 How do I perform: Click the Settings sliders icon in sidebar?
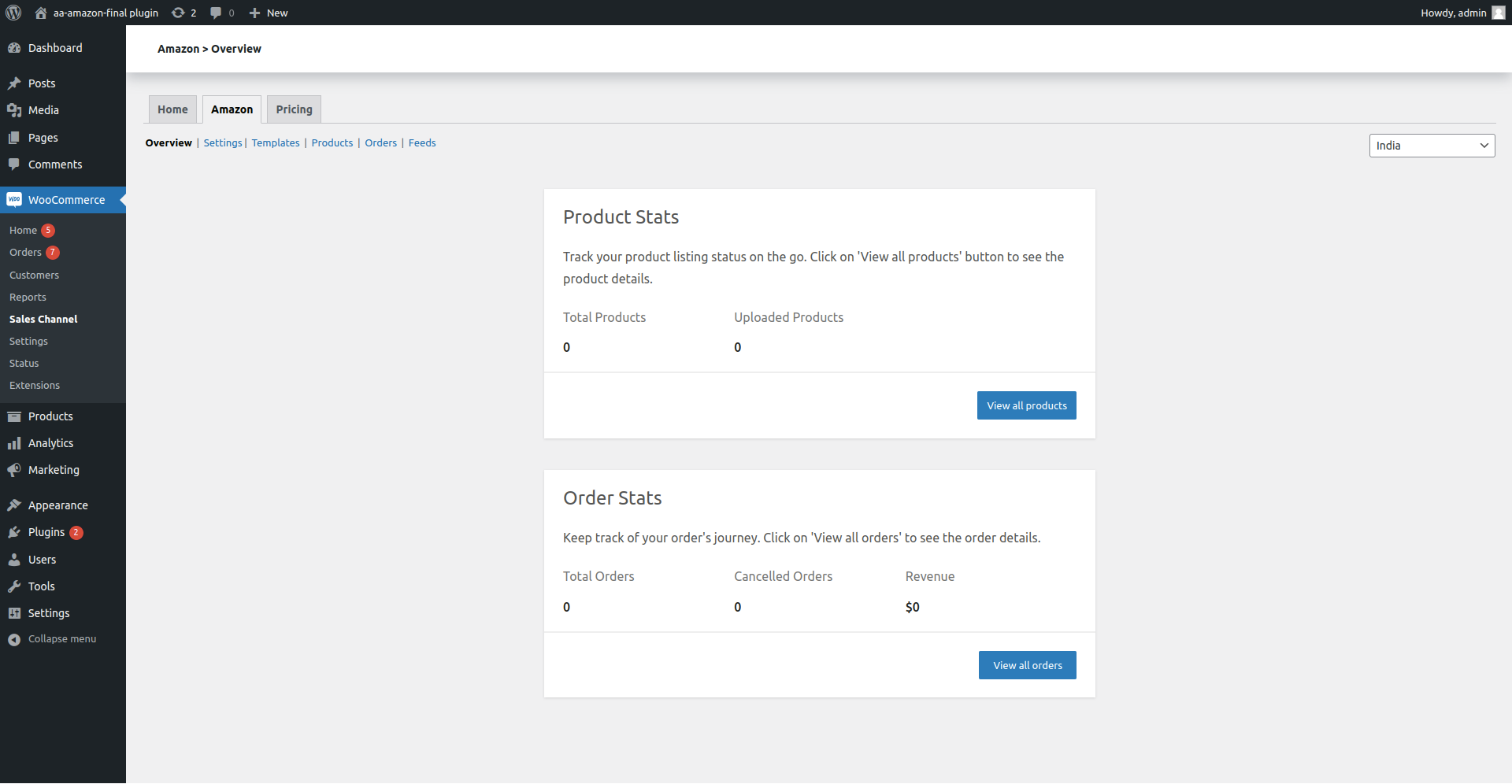[14, 613]
